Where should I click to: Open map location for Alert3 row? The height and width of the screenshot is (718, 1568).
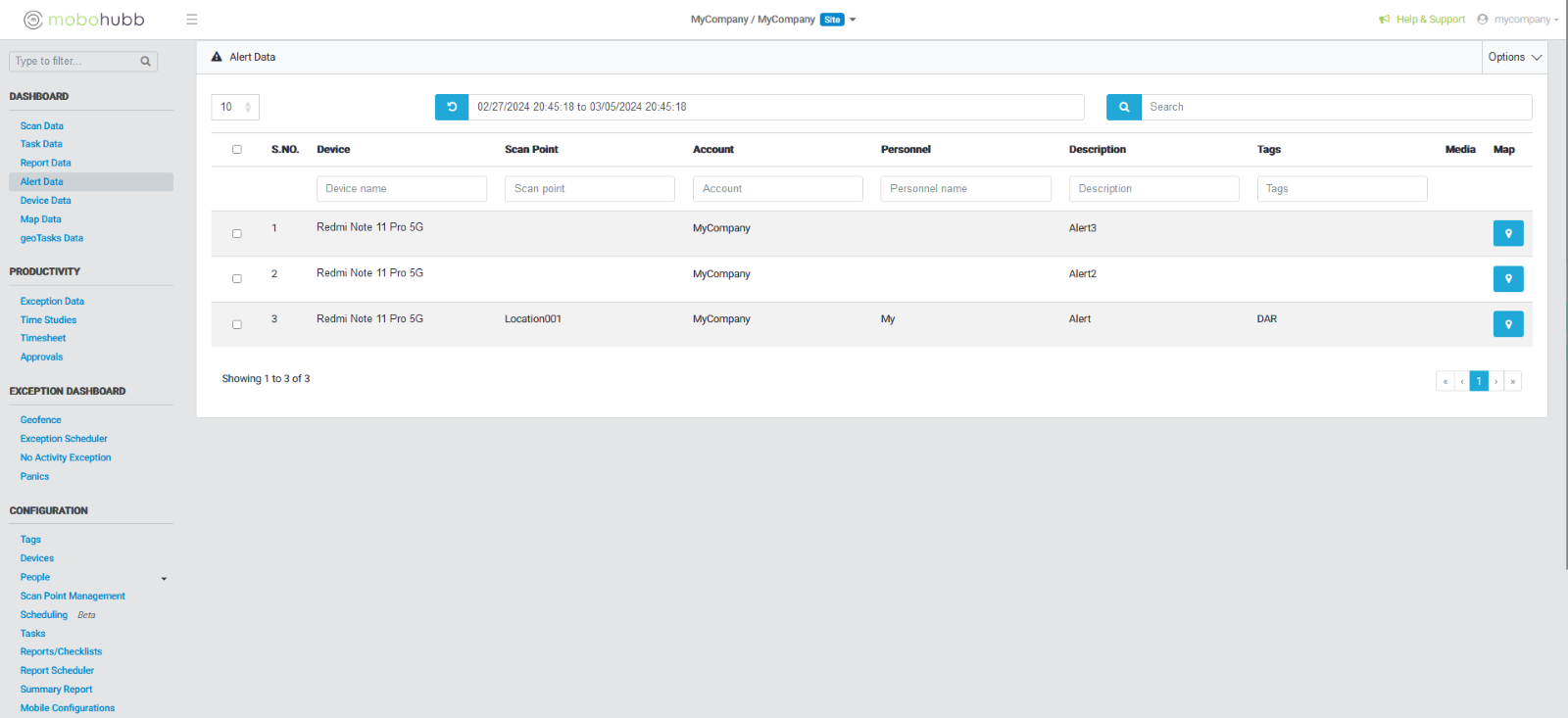click(1507, 233)
